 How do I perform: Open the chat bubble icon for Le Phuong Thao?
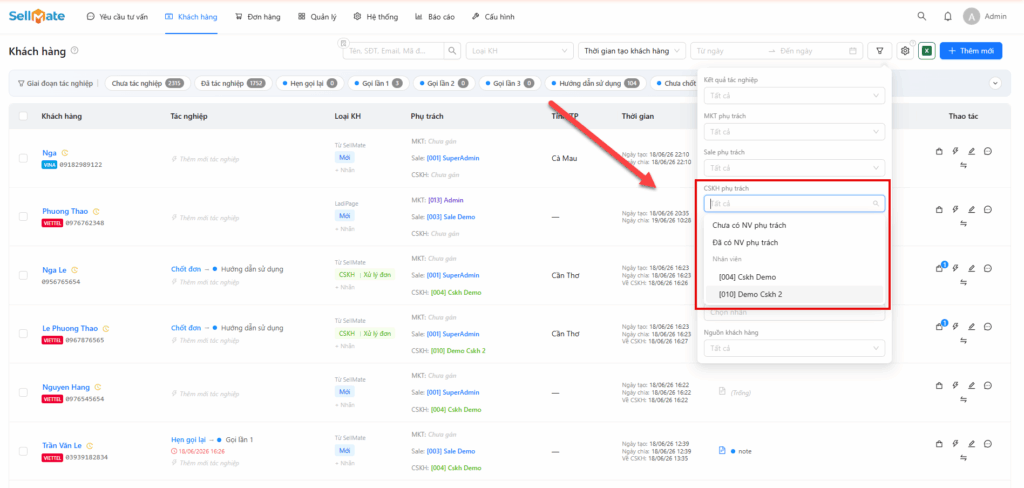click(988, 326)
